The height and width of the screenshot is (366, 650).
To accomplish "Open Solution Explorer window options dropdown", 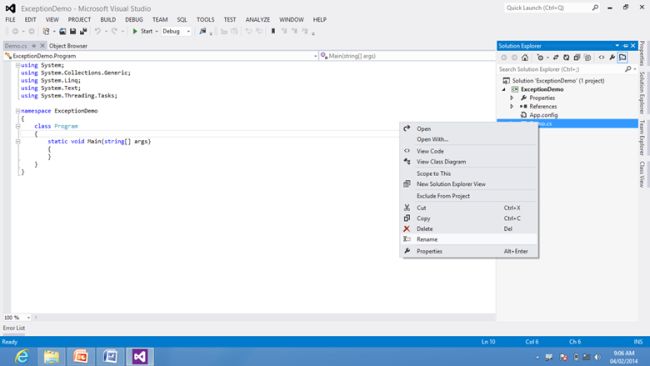I will point(617,46).
